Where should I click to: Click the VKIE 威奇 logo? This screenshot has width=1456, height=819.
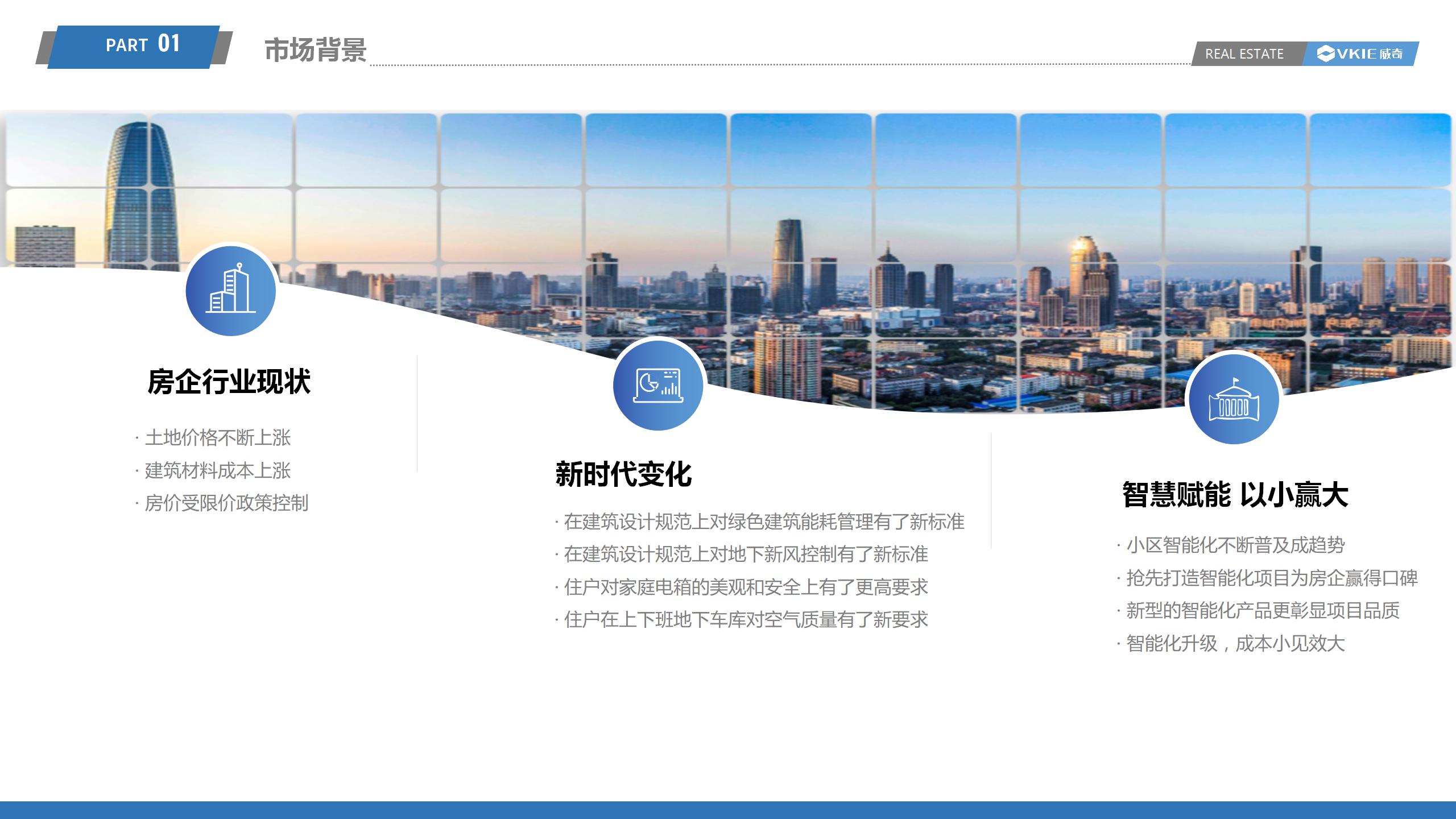coord(1360,54)
